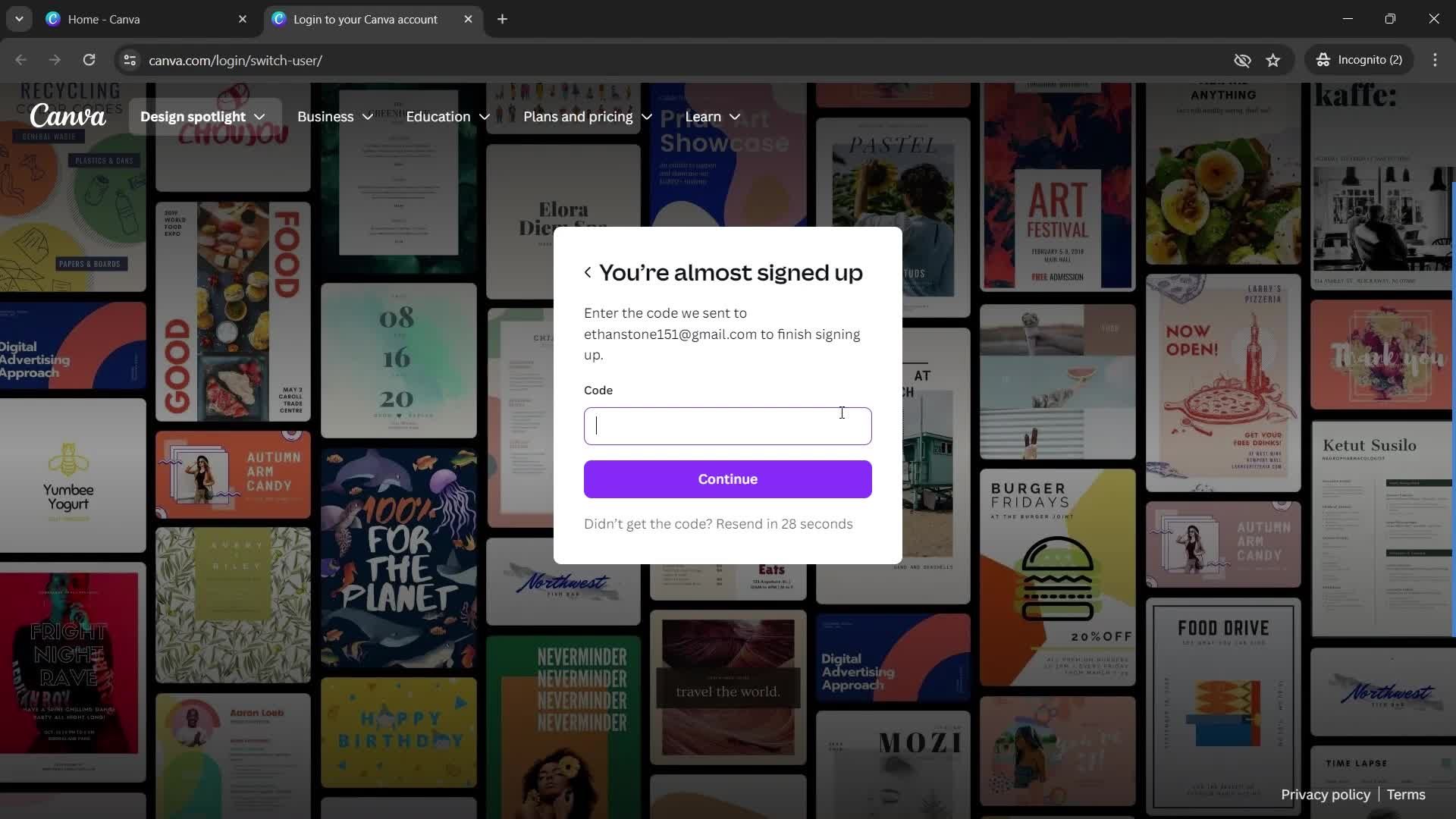Click the browser forward arrow

(x=55, y=60)
